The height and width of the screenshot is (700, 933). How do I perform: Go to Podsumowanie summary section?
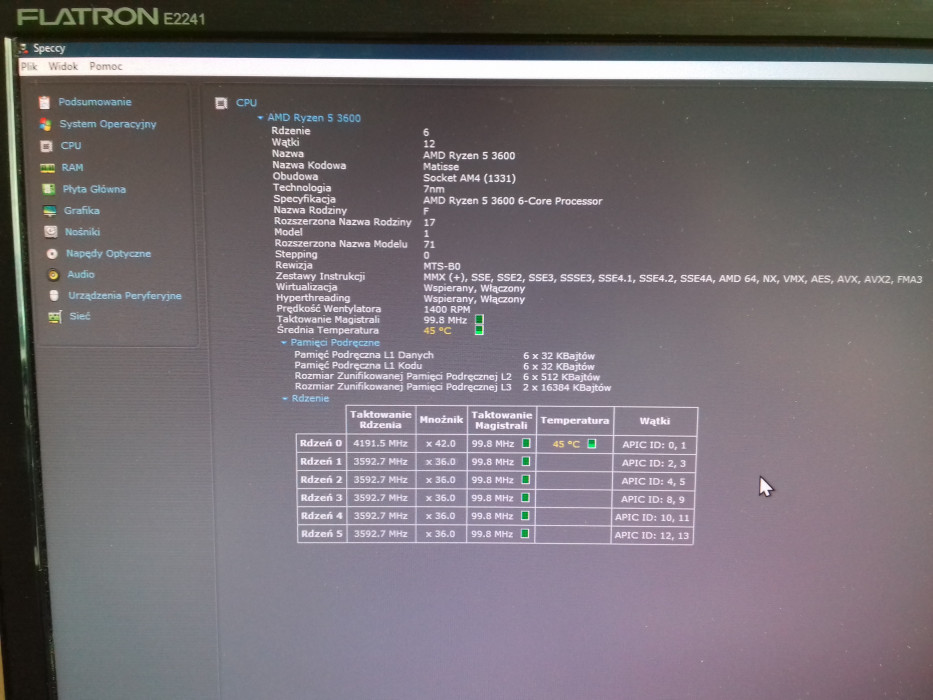click(95, 102)
